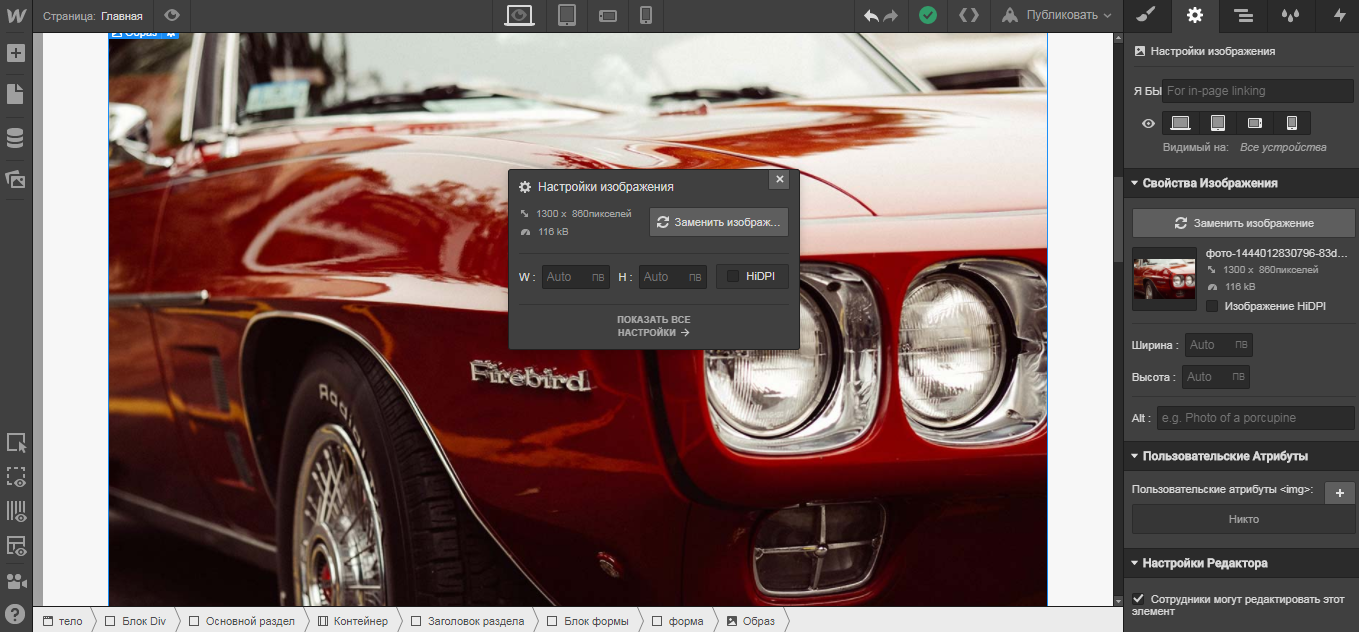Switch to desktop breakpoint view
The image size is (1359, 632).
click(518, 15)
